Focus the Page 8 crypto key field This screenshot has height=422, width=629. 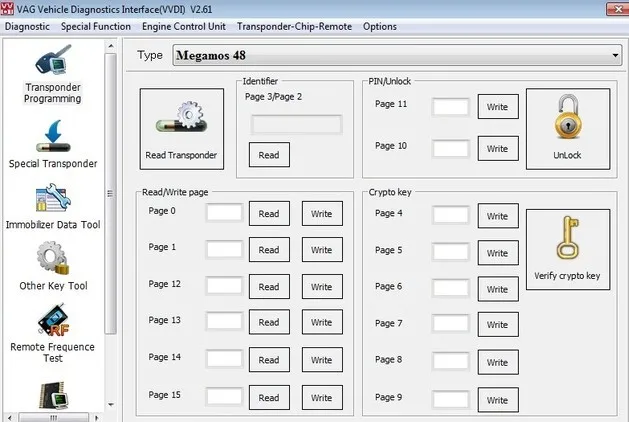pyautogui.click(x=451, y=361)
